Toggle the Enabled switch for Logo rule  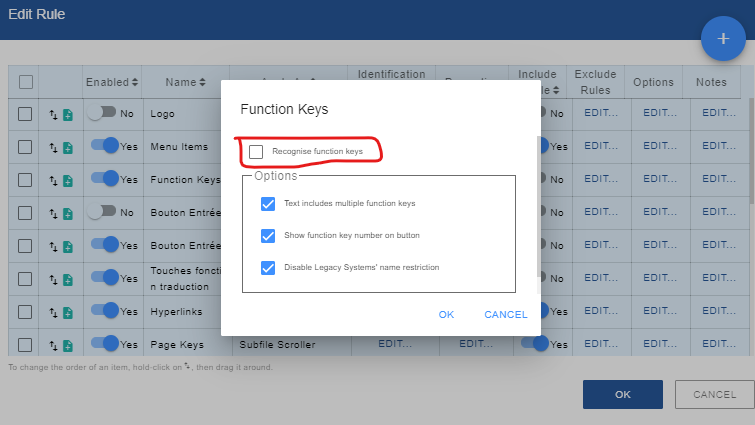101,113
